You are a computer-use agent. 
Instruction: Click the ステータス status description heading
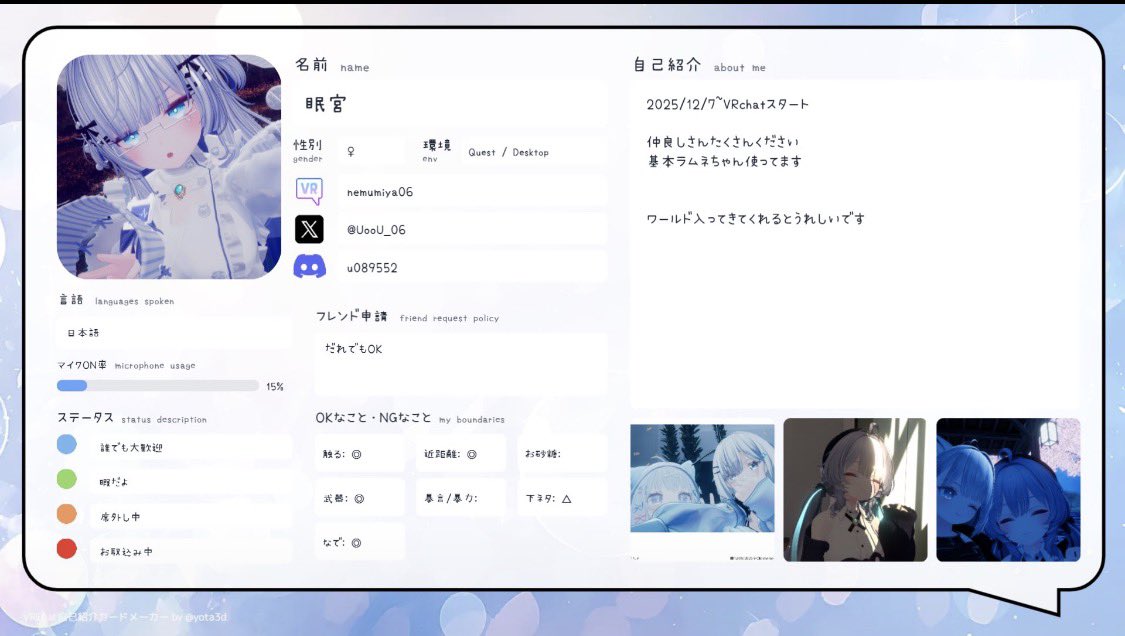tap(132, 418)
